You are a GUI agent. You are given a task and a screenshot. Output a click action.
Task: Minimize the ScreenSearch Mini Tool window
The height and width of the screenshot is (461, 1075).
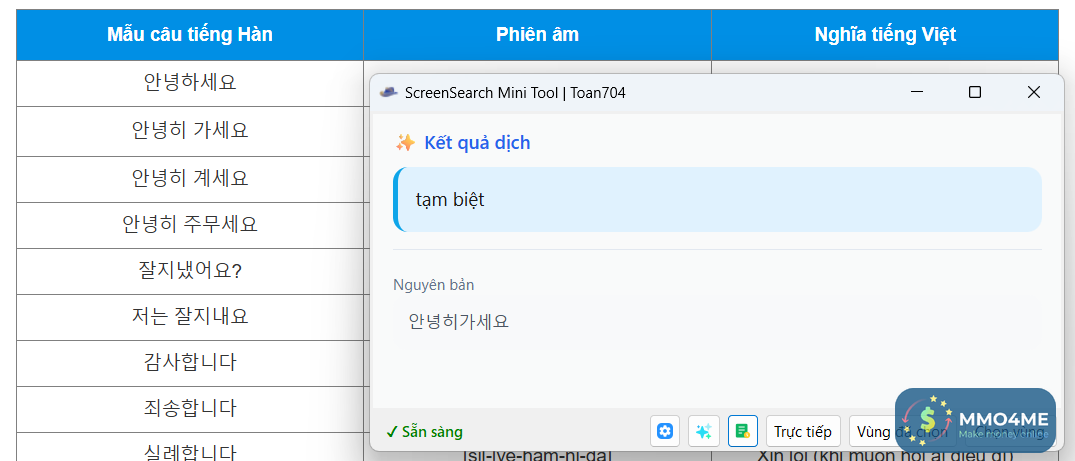[917, 92]
